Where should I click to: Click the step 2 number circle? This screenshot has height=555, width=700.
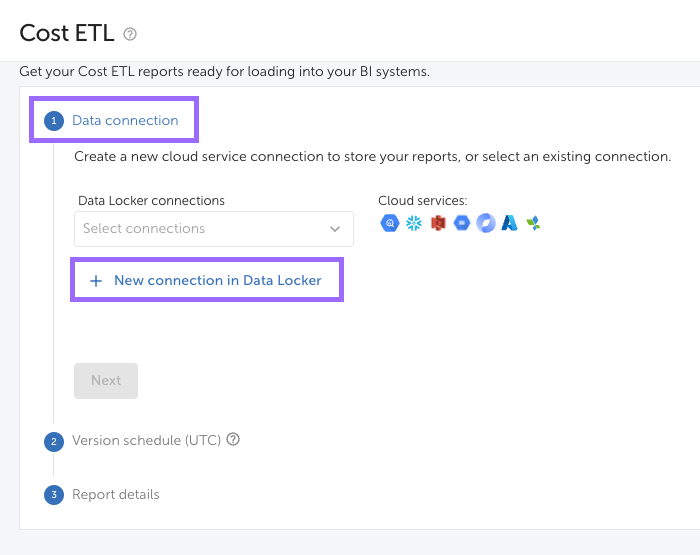[54, 441]
